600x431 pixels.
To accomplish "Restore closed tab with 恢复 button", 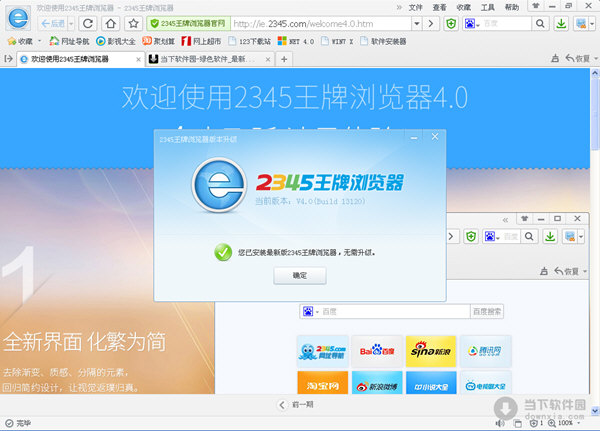I will pos(578,59).
